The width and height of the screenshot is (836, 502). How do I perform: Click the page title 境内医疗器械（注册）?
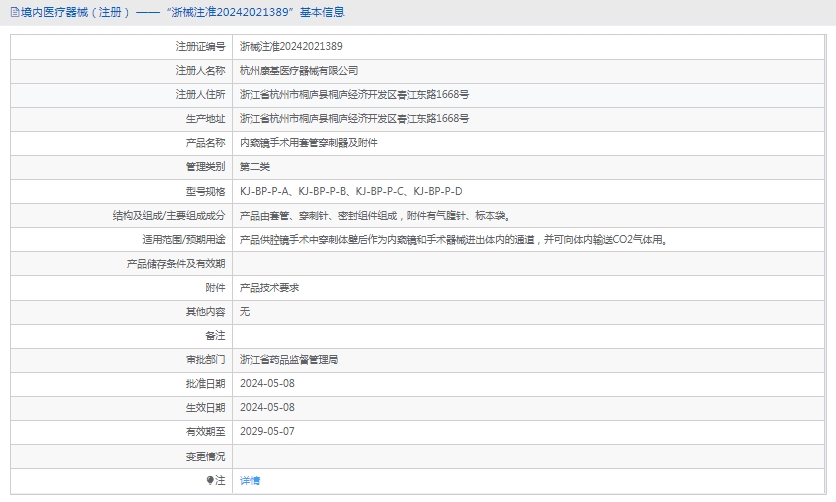68,12
